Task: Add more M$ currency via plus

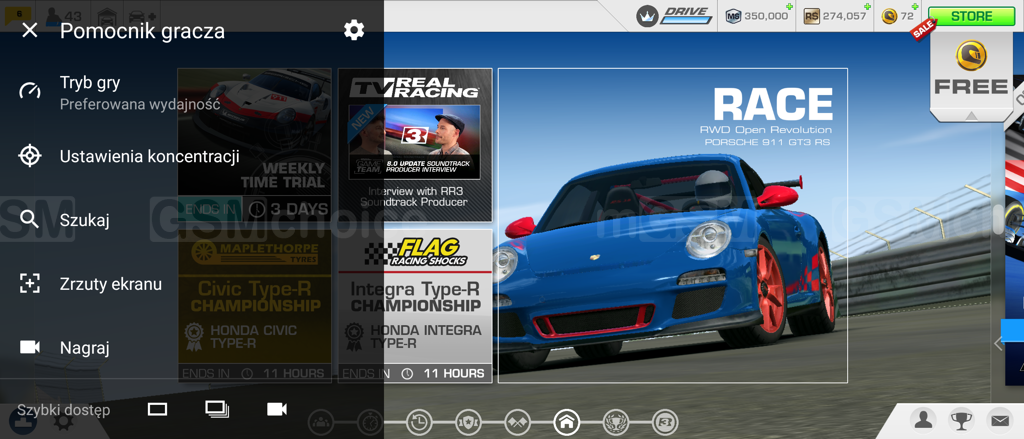Action: pos(789,8)
